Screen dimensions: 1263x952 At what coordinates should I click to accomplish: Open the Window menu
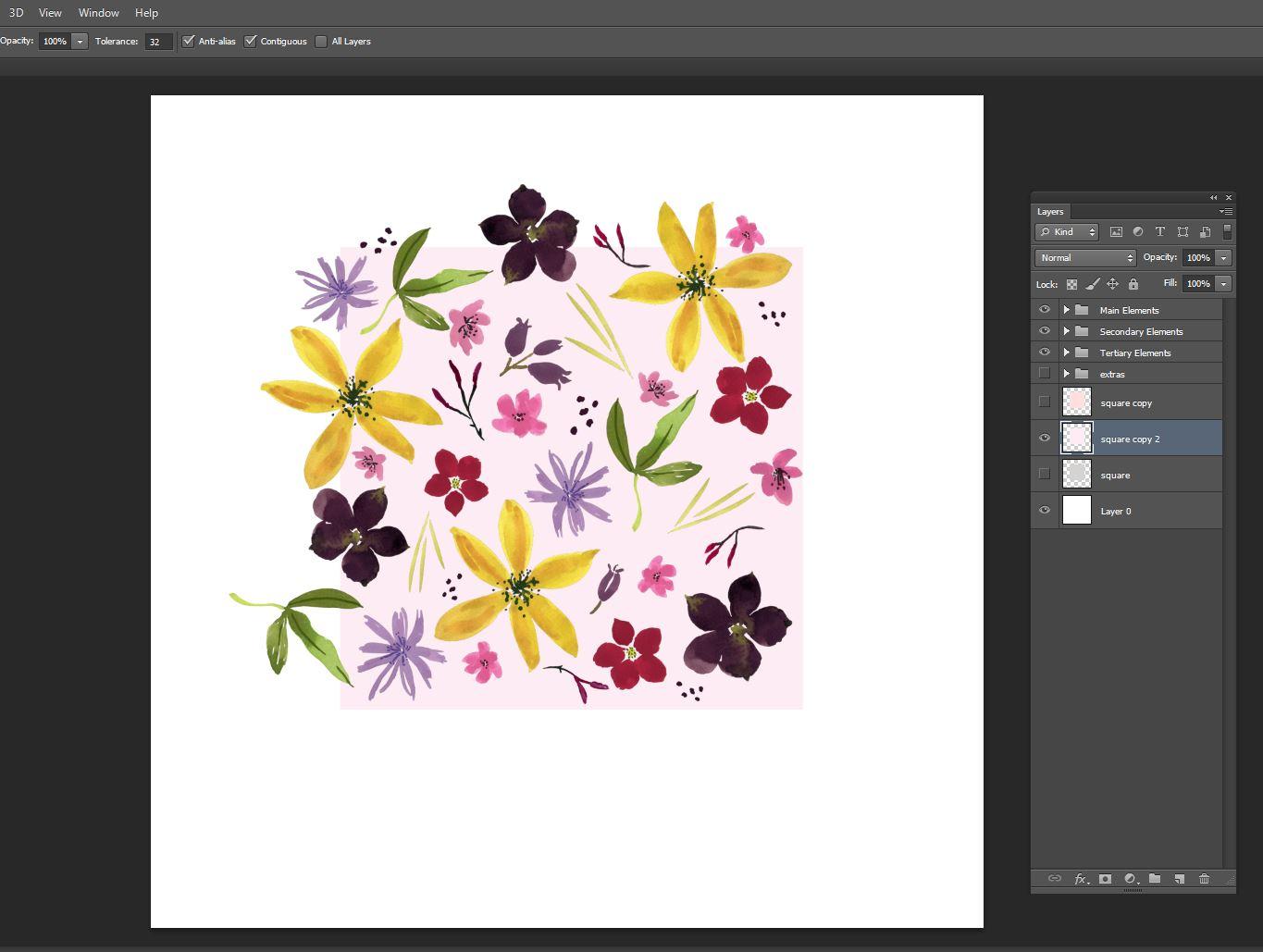98,13
